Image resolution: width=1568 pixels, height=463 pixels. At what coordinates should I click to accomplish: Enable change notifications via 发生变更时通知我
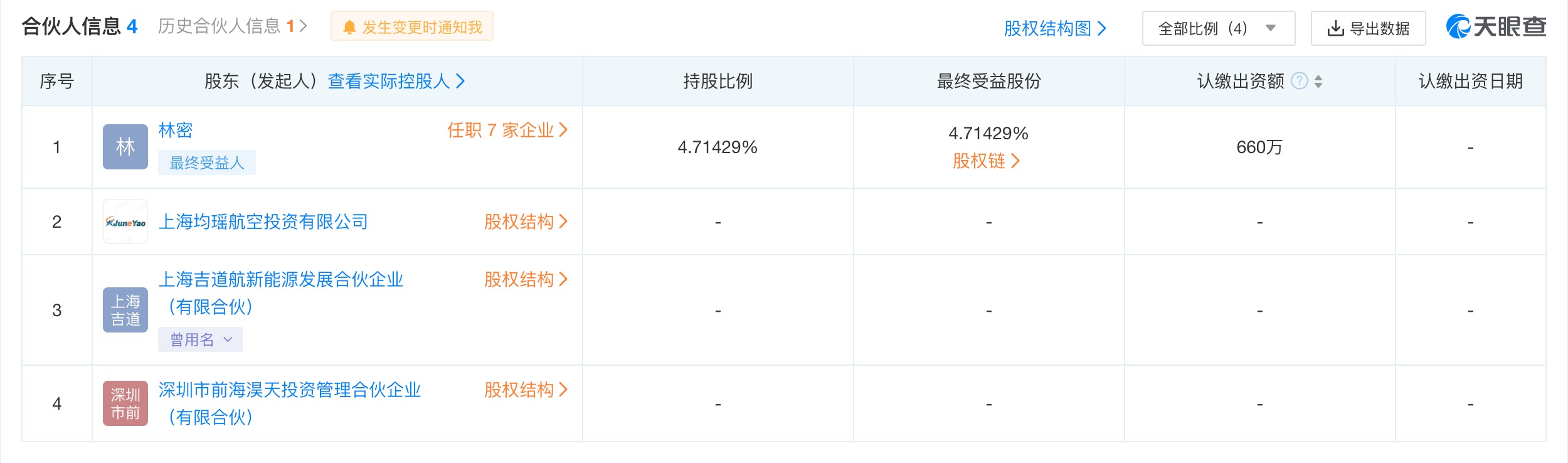411,27
